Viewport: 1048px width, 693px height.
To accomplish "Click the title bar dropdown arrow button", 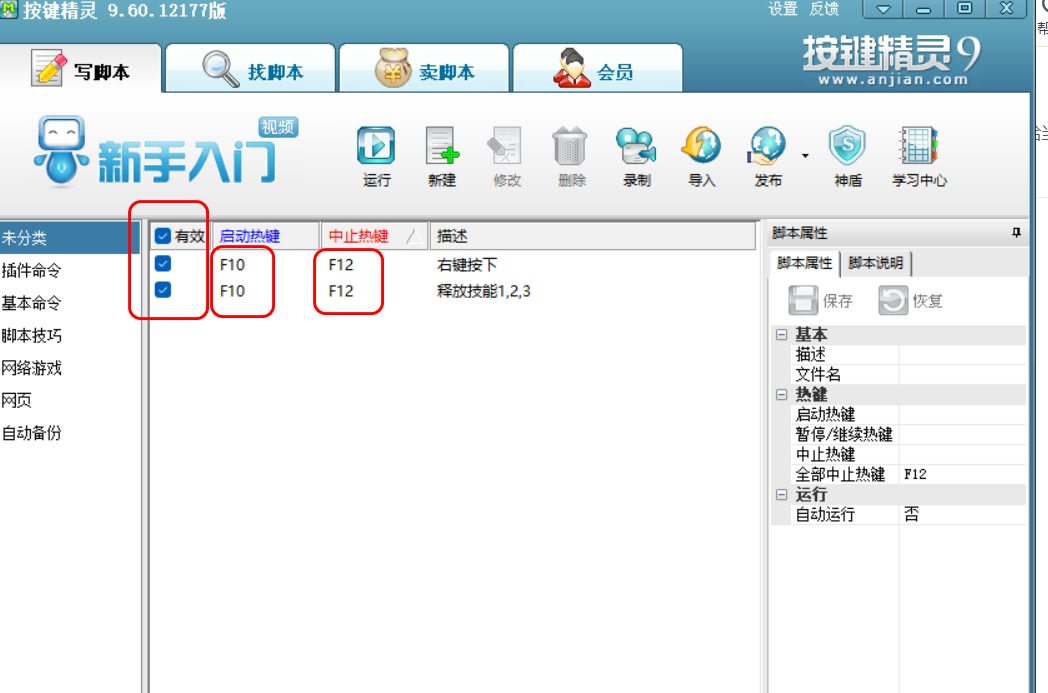I will [x=883, y=9].
